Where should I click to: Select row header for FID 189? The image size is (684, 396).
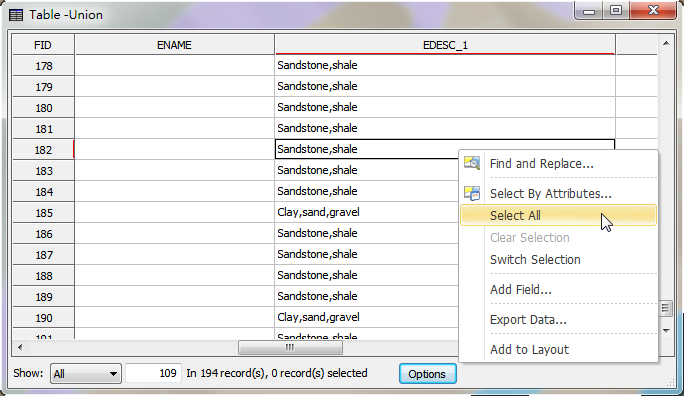pyautogui.click(x=43, y=297)
